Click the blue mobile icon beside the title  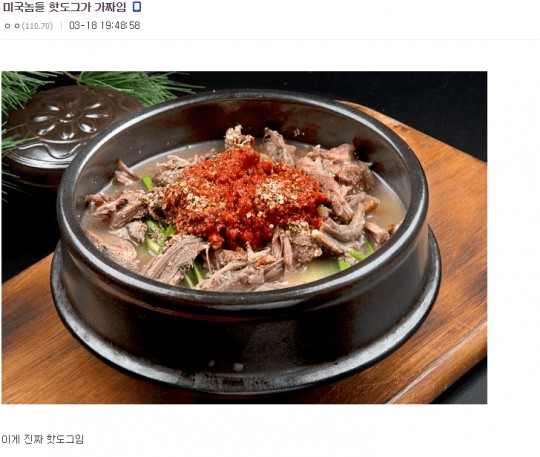pyautogui.click(x=137, y=7)
